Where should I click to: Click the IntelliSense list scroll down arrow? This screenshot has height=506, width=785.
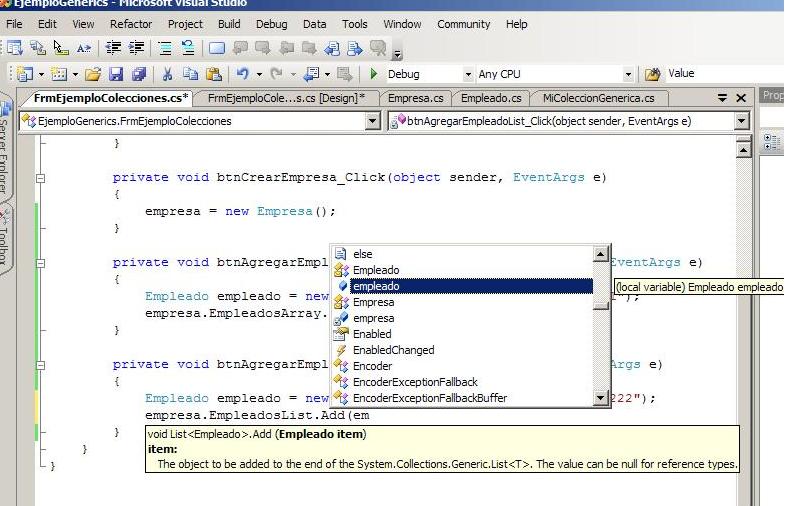[x=601, y=398]
